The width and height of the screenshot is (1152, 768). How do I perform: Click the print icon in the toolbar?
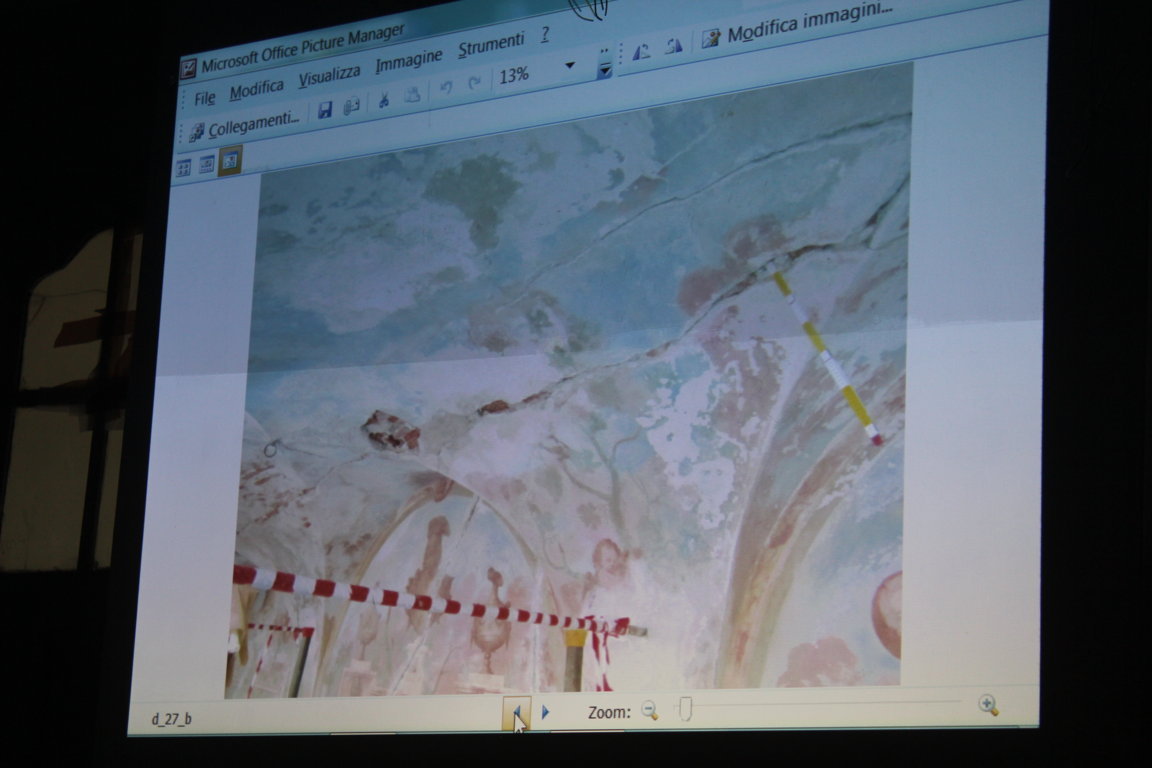[351, 105]
